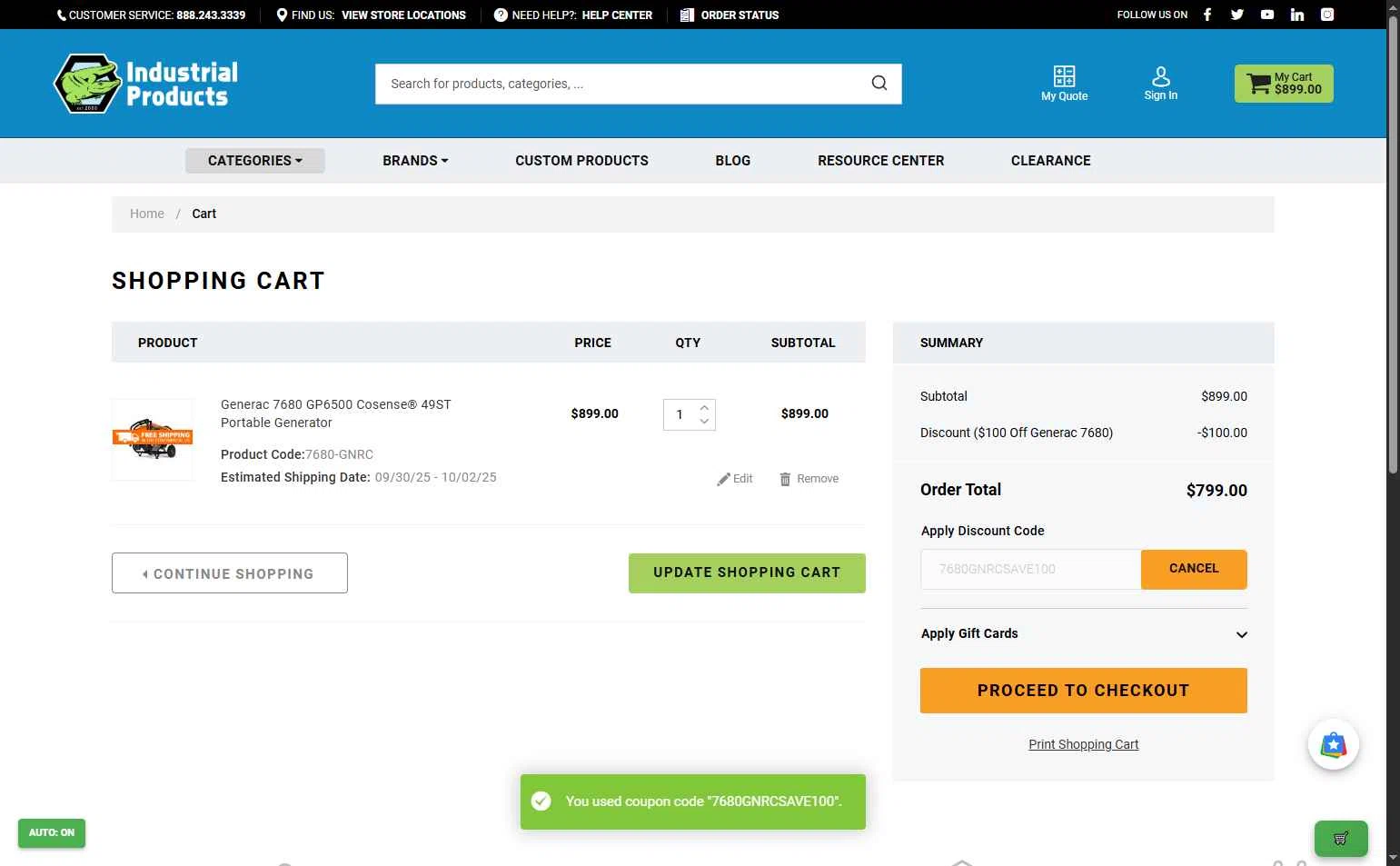The width and height of the screenshot is (1400, 866).
Task: Open My Cart $899.00 button
Action: [1284, 84]
